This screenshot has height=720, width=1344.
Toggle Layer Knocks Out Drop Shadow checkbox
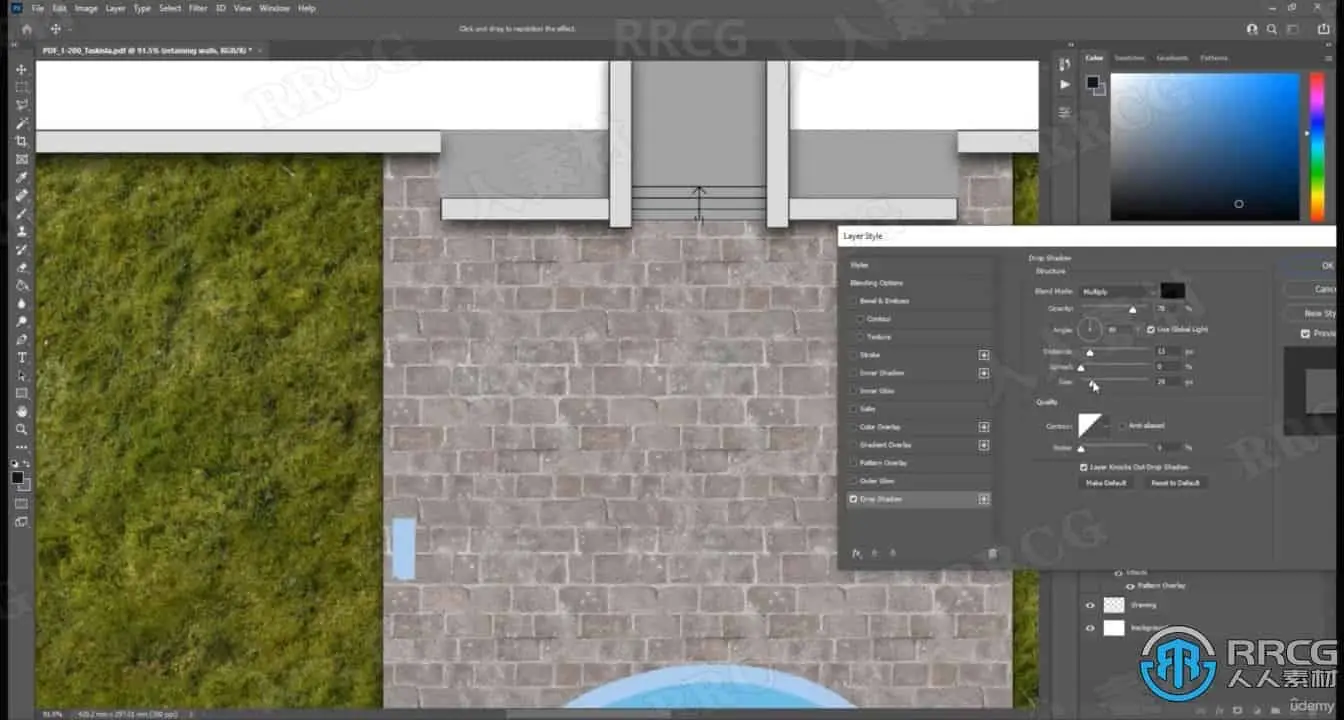1084,467
